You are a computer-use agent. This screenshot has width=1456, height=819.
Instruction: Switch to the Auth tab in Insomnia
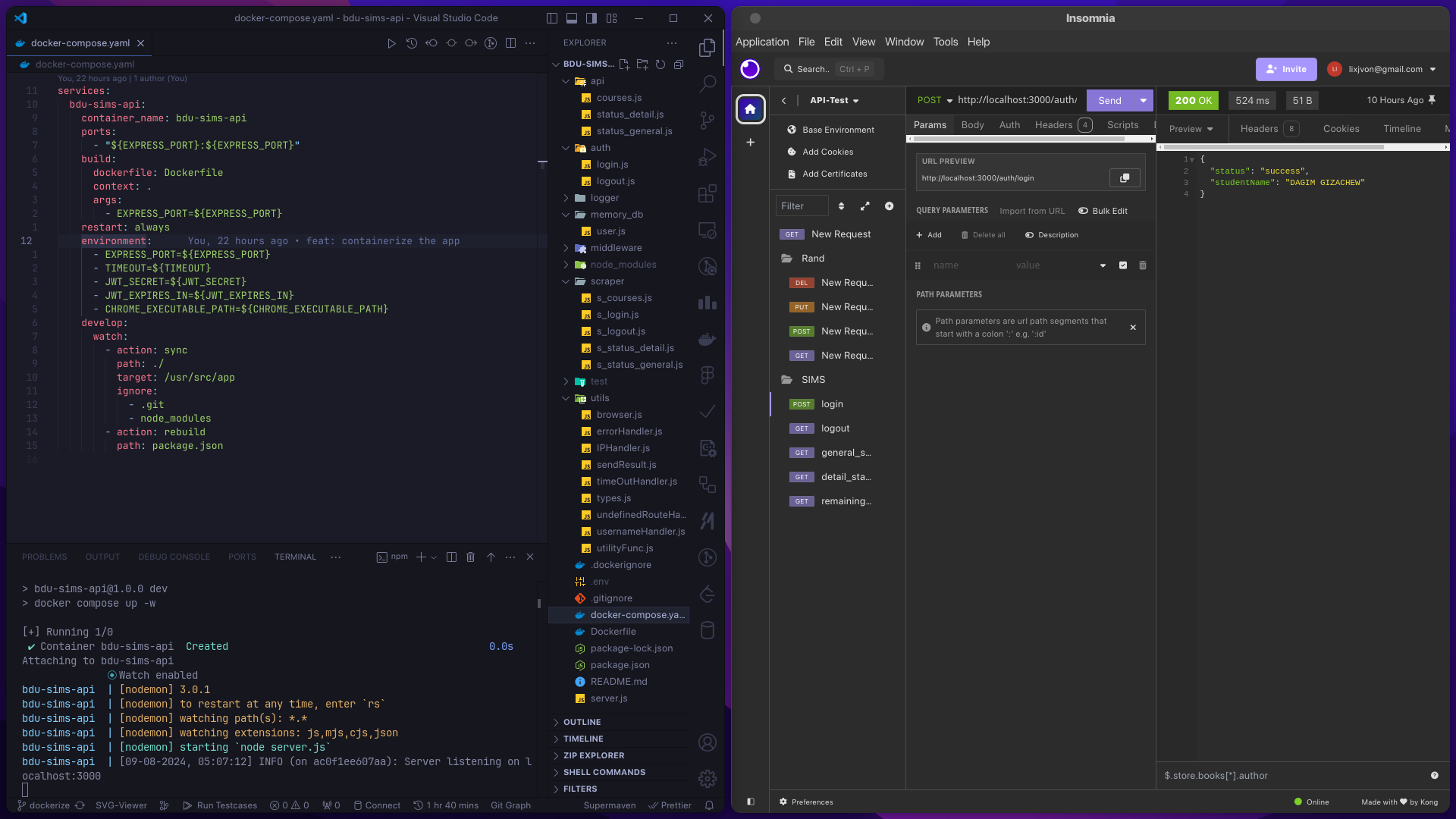[1009, 125]
